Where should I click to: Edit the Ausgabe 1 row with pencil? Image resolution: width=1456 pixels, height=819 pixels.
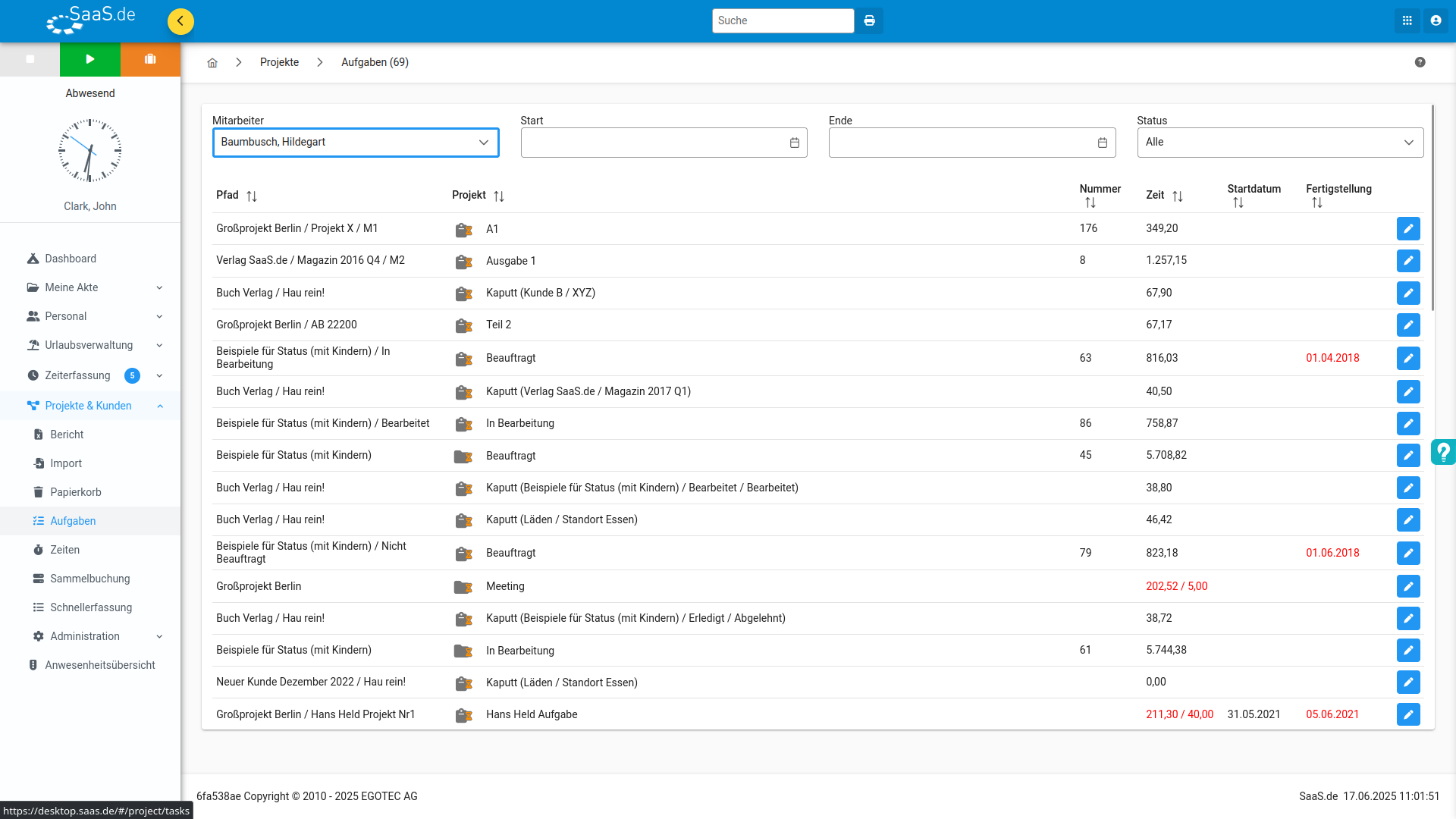click(x=1408, y=261)
